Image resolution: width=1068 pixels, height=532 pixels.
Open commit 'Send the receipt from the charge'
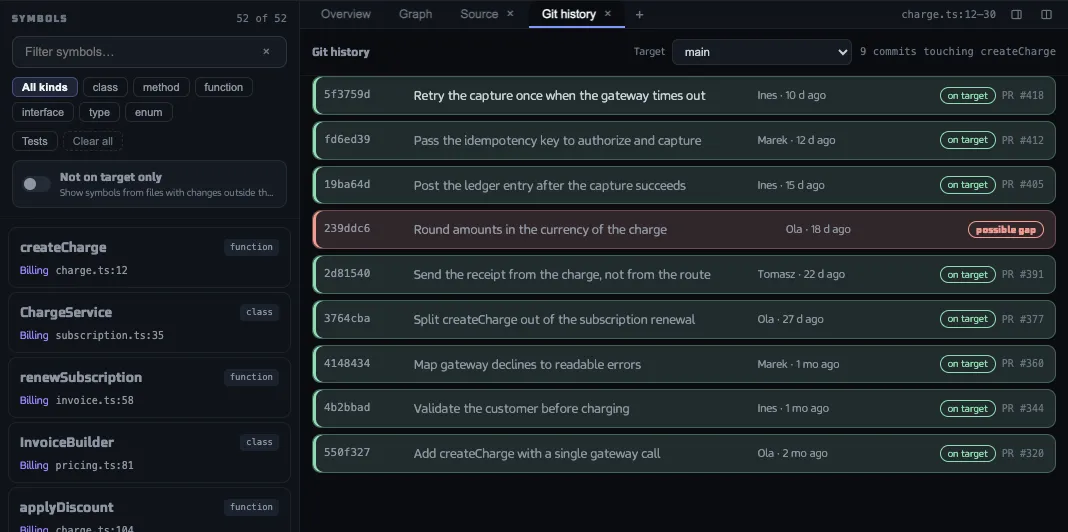point(562,275)
